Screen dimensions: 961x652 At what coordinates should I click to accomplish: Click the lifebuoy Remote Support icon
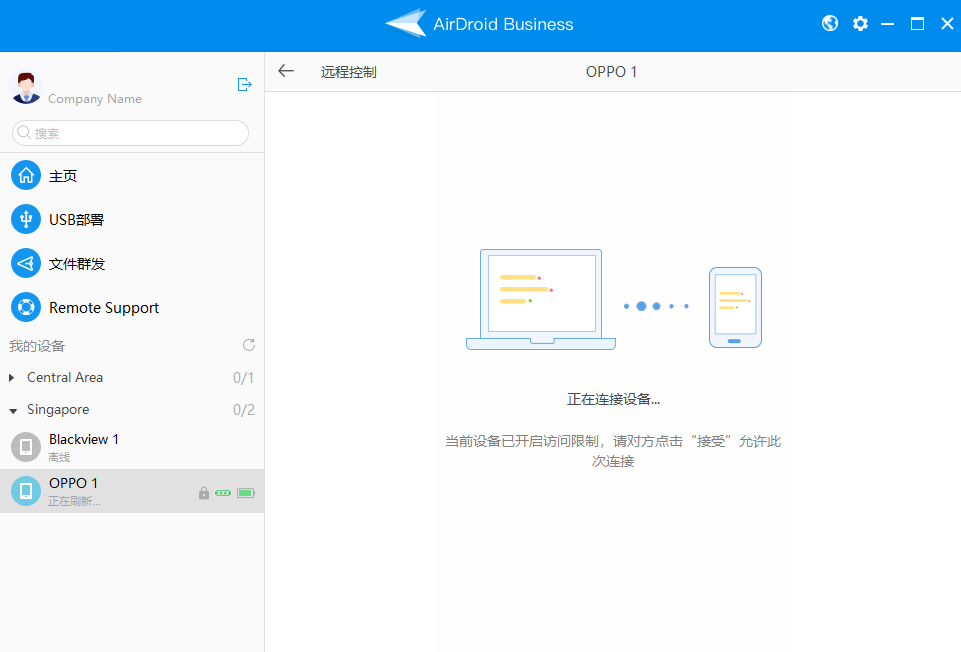26,307
